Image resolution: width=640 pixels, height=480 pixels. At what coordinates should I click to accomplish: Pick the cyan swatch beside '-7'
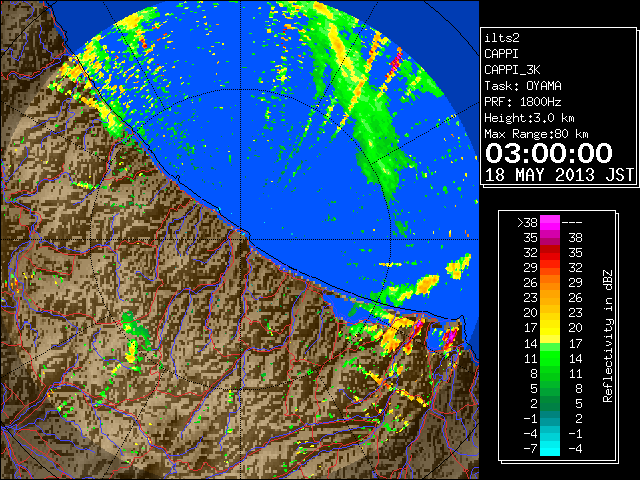(550, 449)
